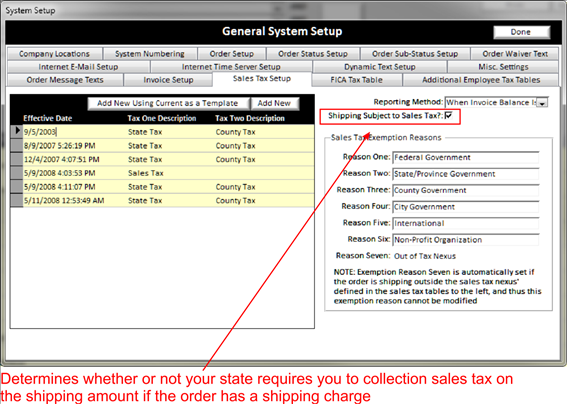Select row marker for 5/9/2008 4:03:53 PM entry
This screenshot has height=404, width=567.
[x=17, y=173]
